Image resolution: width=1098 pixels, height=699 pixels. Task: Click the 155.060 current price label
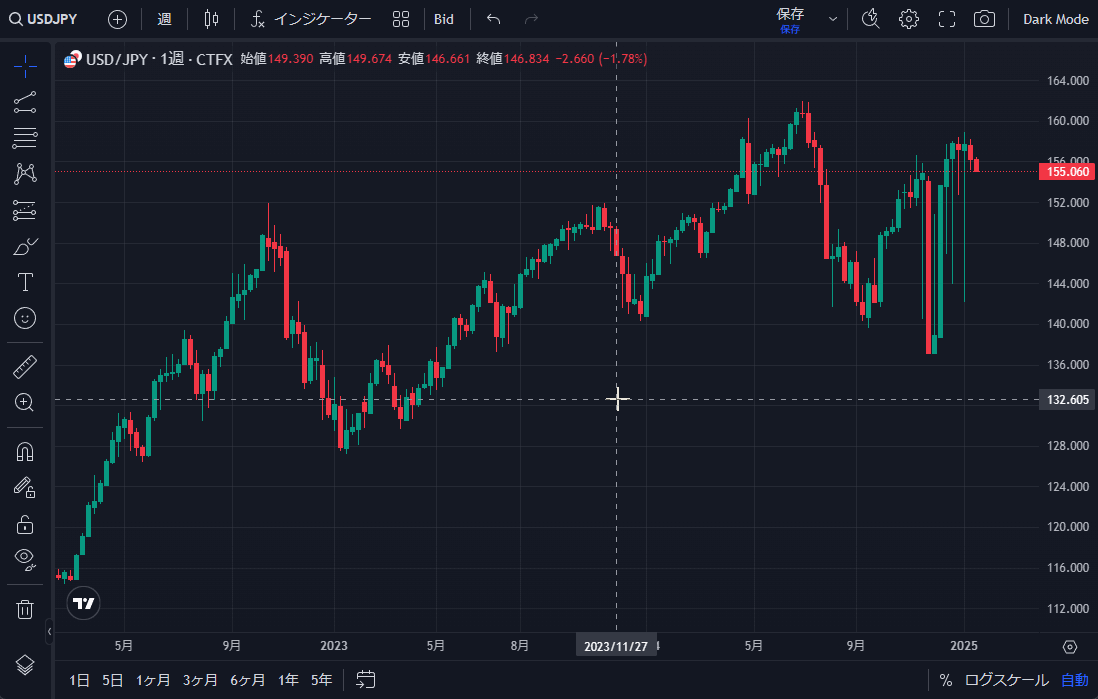(1068, 172)
